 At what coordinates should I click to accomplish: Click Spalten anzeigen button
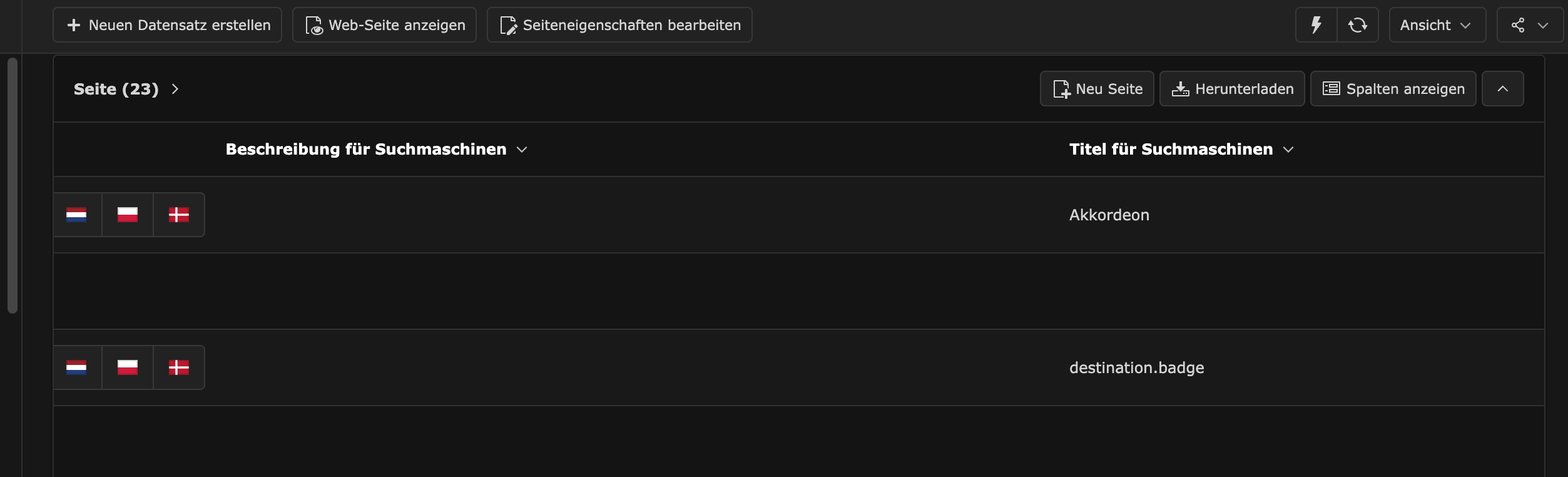1393,89
